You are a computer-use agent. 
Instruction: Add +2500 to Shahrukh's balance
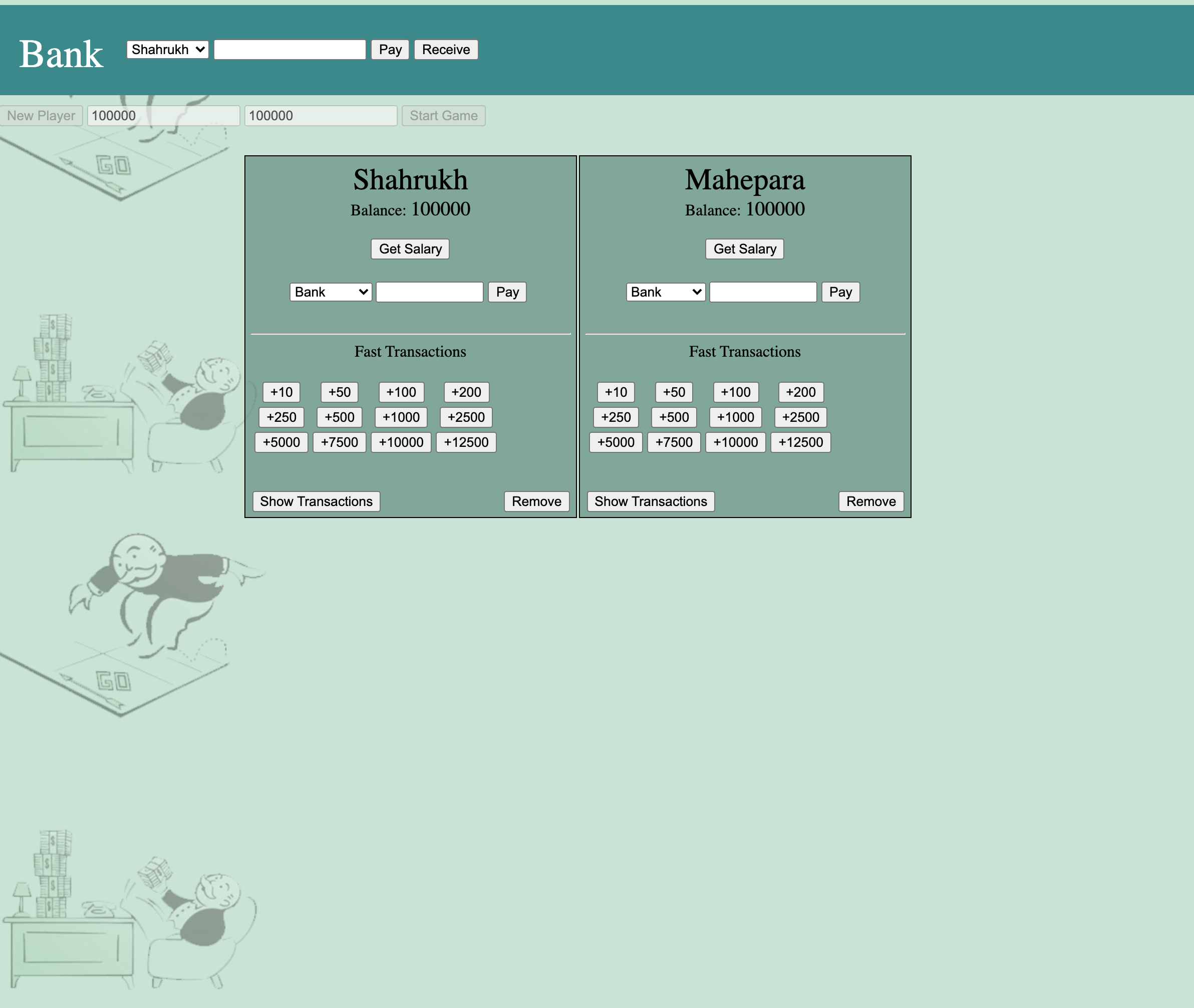click(466, 417)
